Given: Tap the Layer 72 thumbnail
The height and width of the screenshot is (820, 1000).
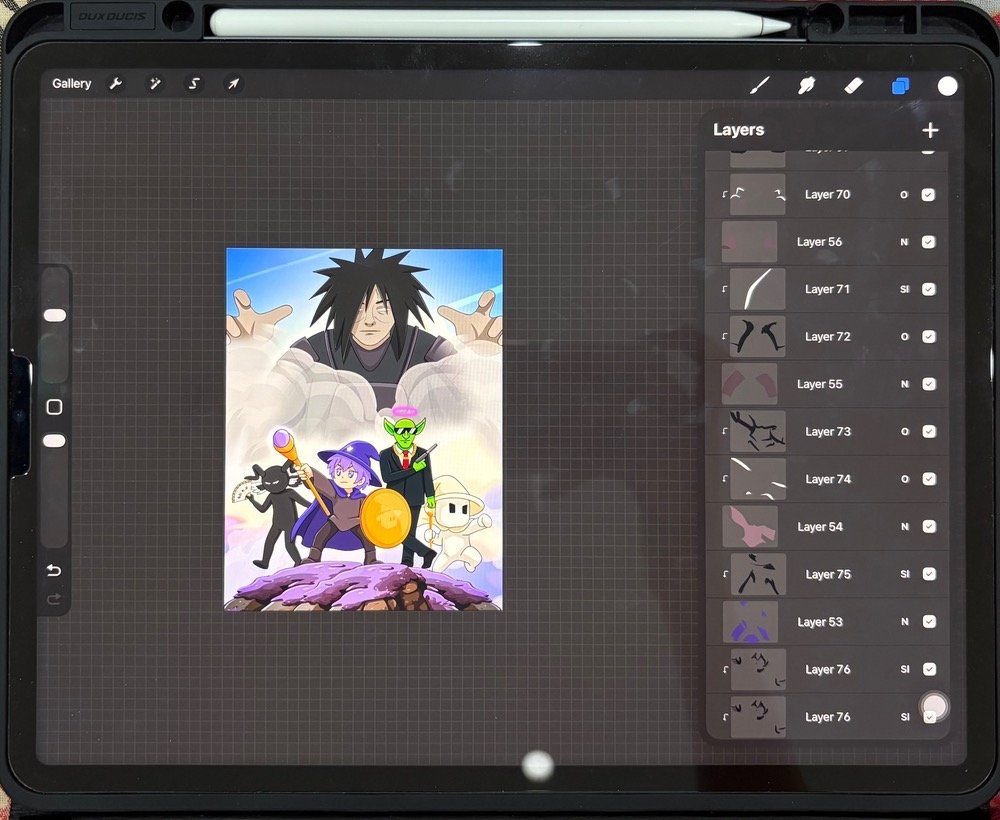Looking at the screenshot, I should [x=758, y=336].
